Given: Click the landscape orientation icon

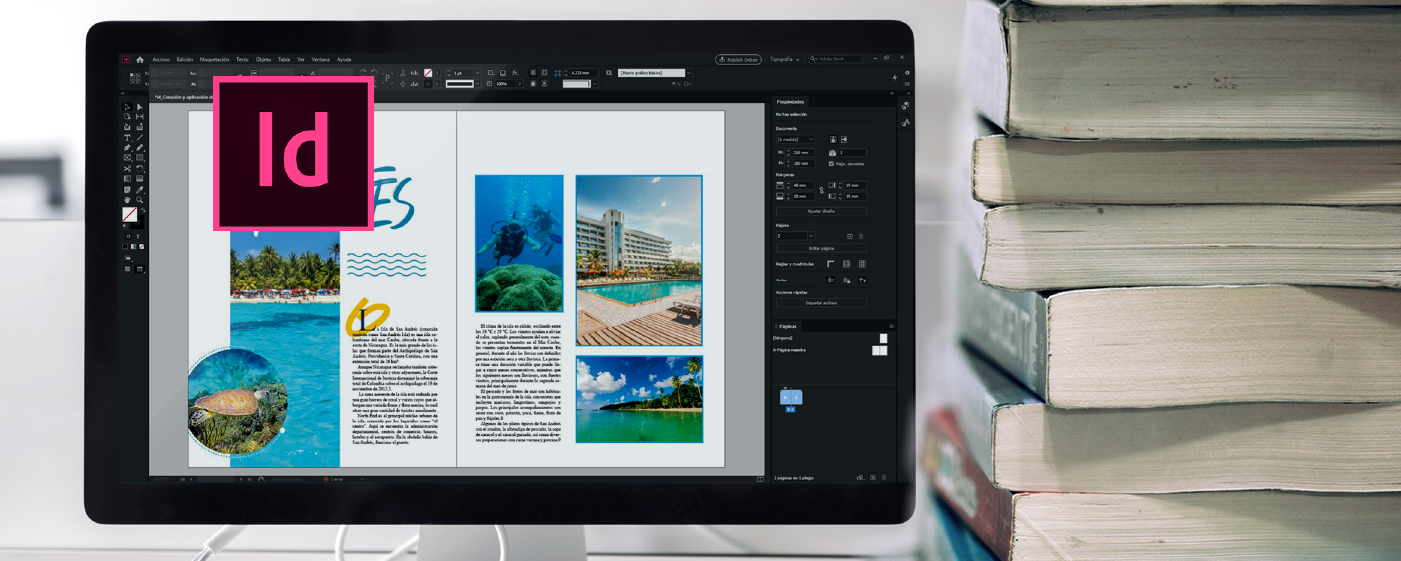Looking at the screenshot, I should coord(844,139).
